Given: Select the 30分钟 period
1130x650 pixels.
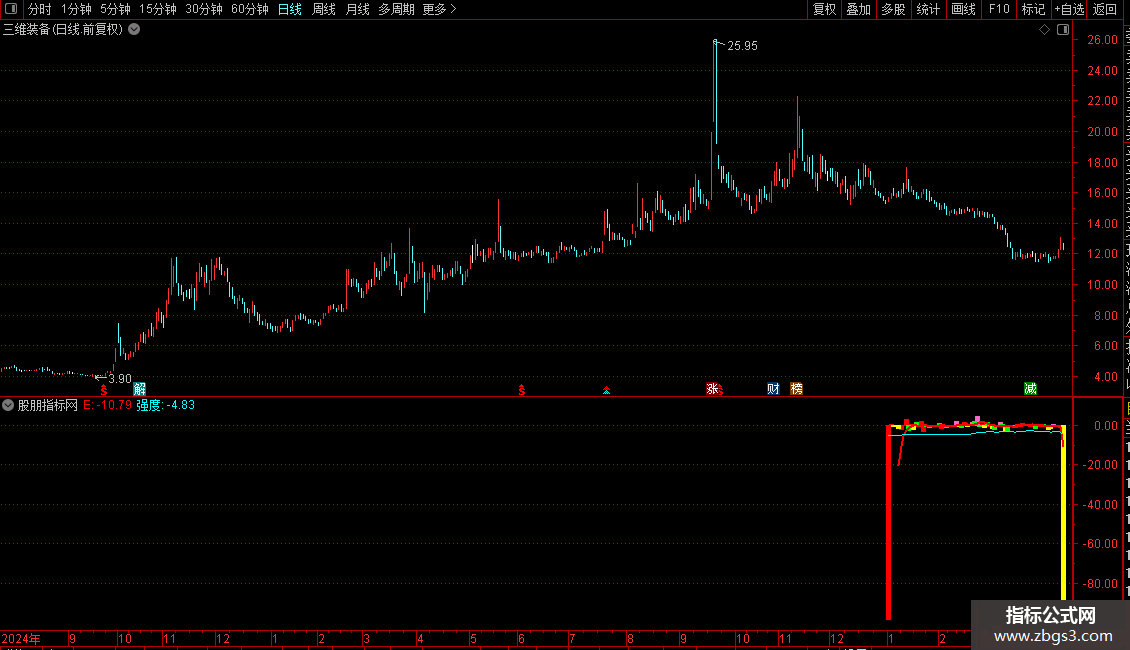Looking at the screenshot, I should [x=203, y=9].
